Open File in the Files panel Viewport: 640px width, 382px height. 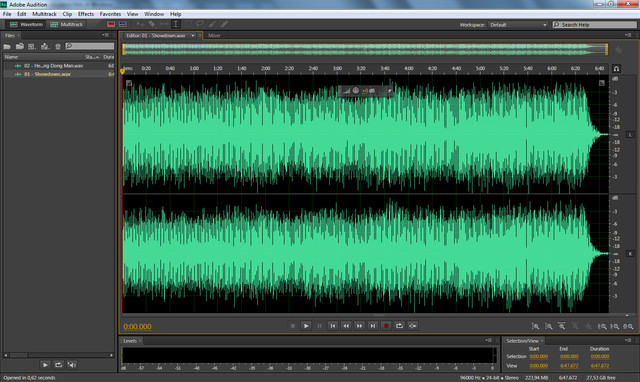click(7, 47)
